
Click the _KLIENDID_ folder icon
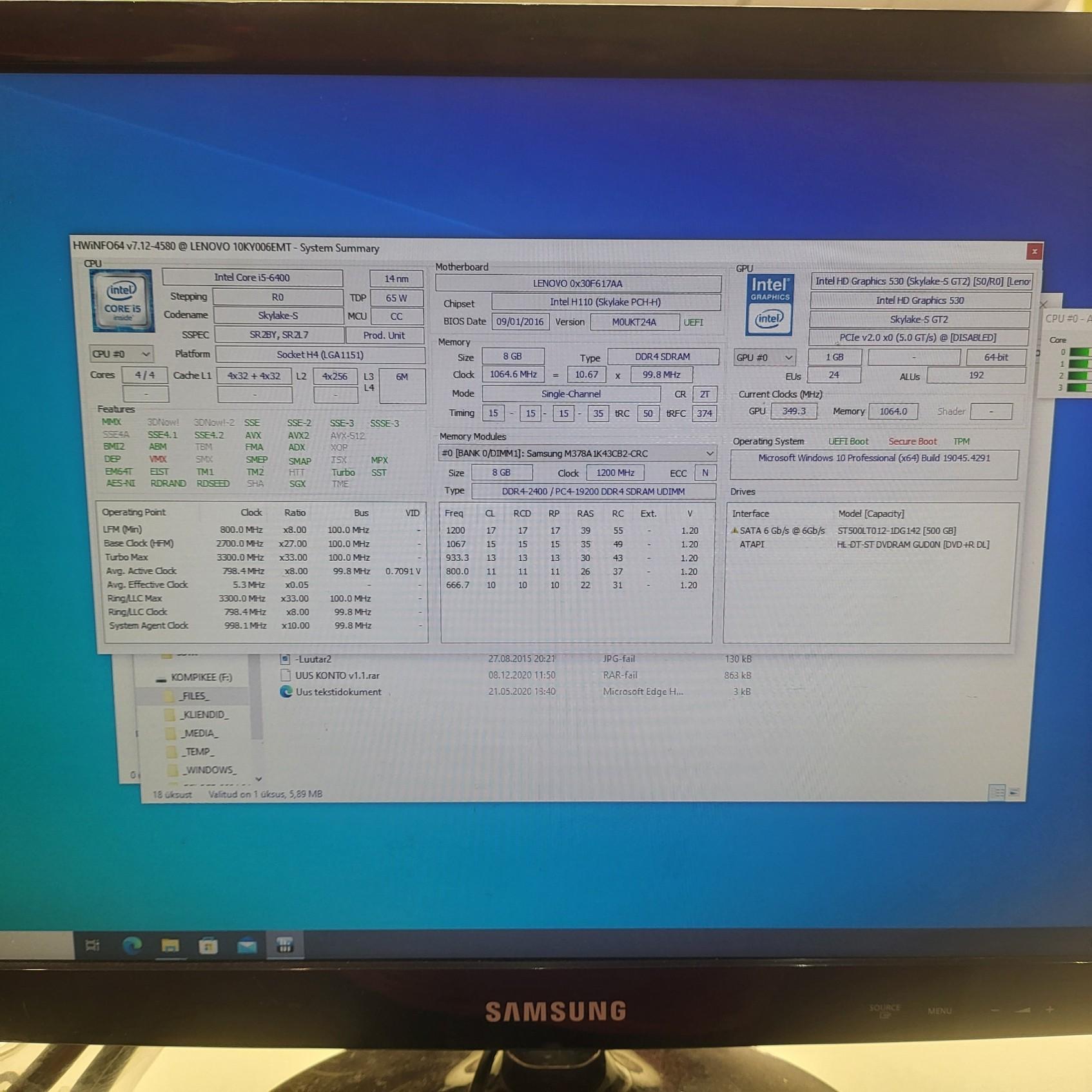tap(170, 715)
